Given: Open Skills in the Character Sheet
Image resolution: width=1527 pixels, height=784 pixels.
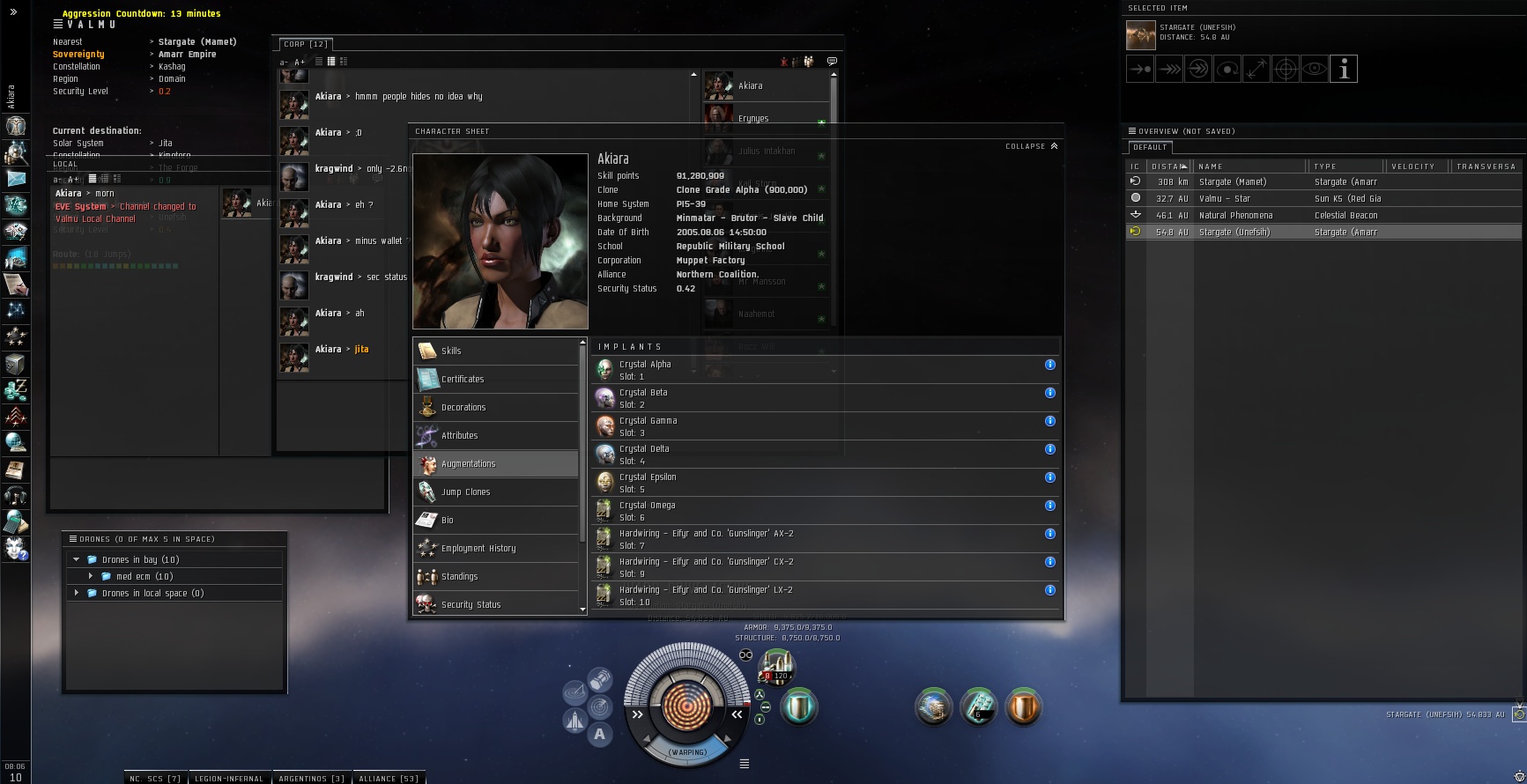Looking at the screenshot, I should coord(496,351).
